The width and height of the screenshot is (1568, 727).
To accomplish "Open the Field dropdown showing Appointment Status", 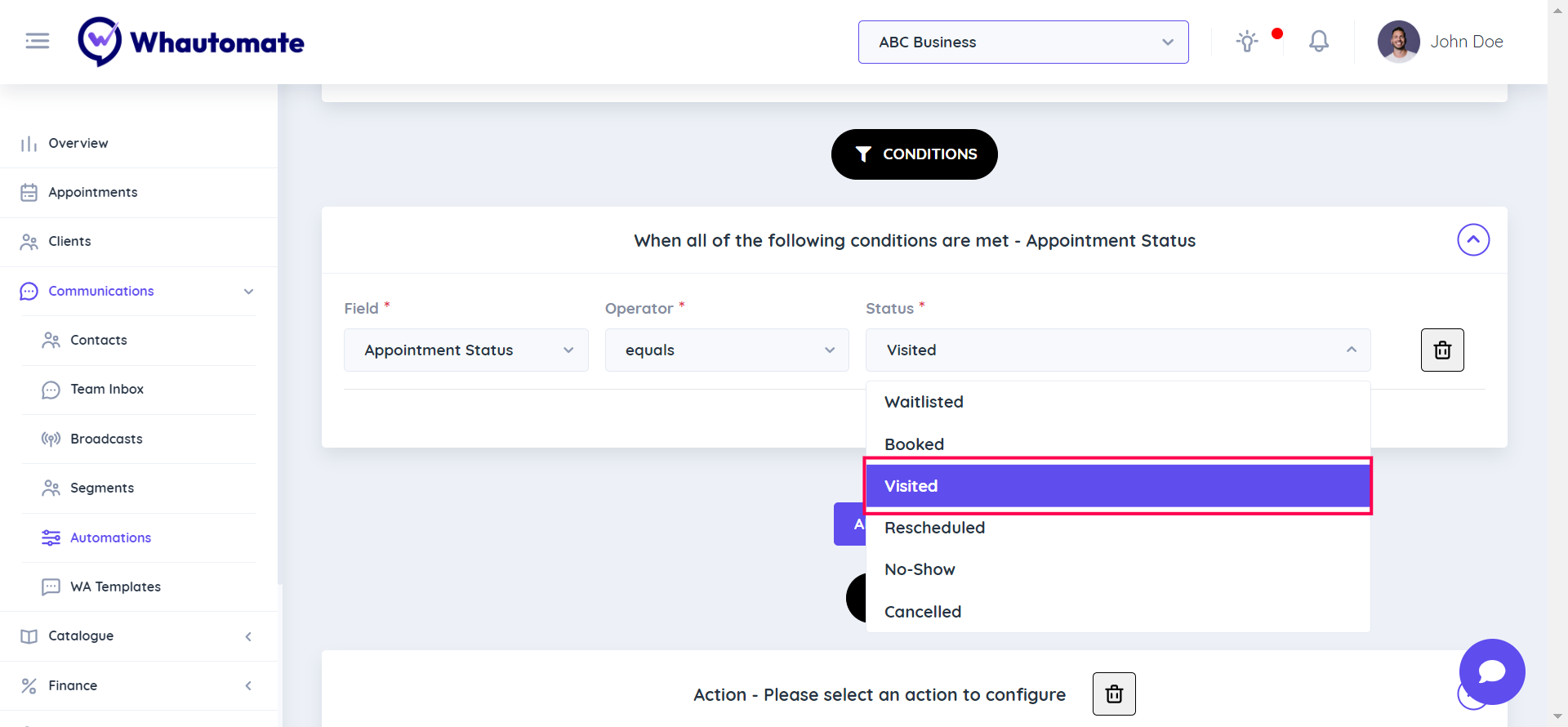I will click(465, 350).
